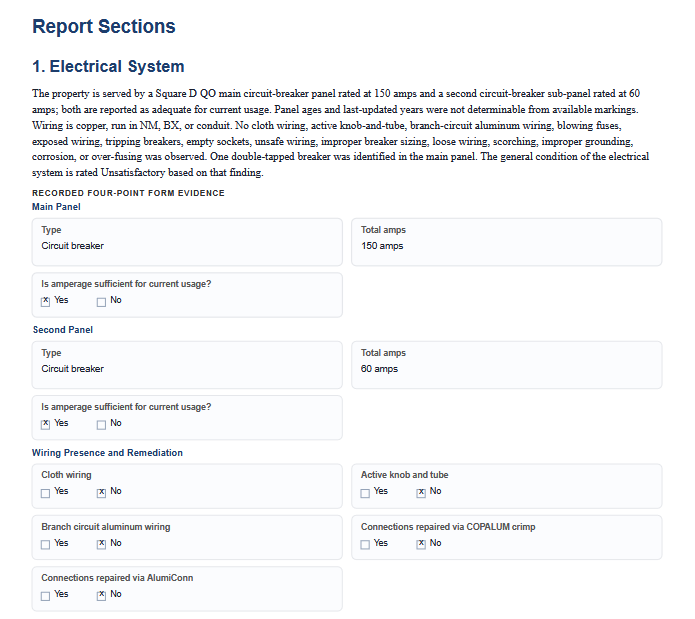
Task: Check No for Second Panel amperage sufficient
Action: click(102, 424)
